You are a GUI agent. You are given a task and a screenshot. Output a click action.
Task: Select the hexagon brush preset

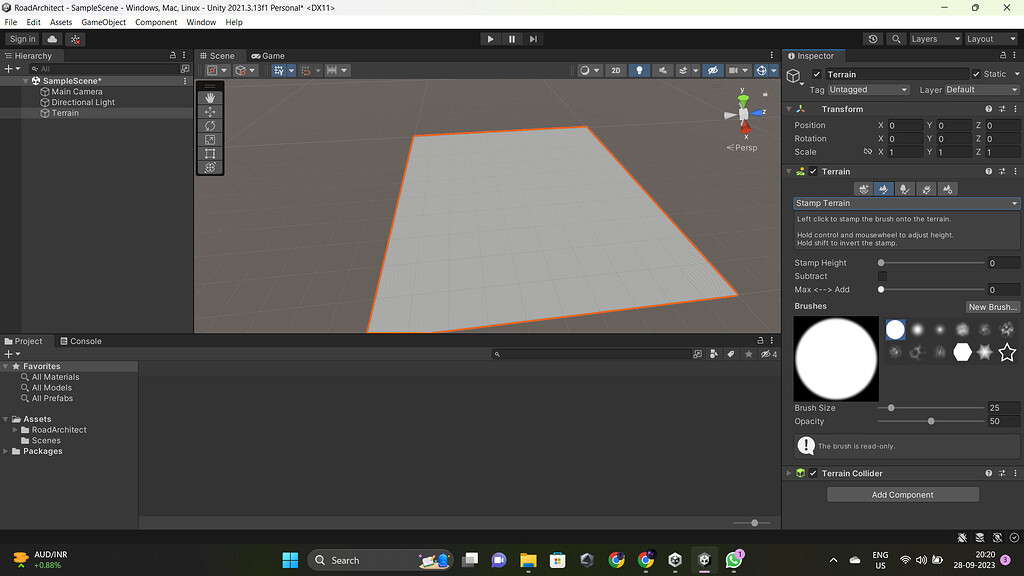tap(963, 351)
